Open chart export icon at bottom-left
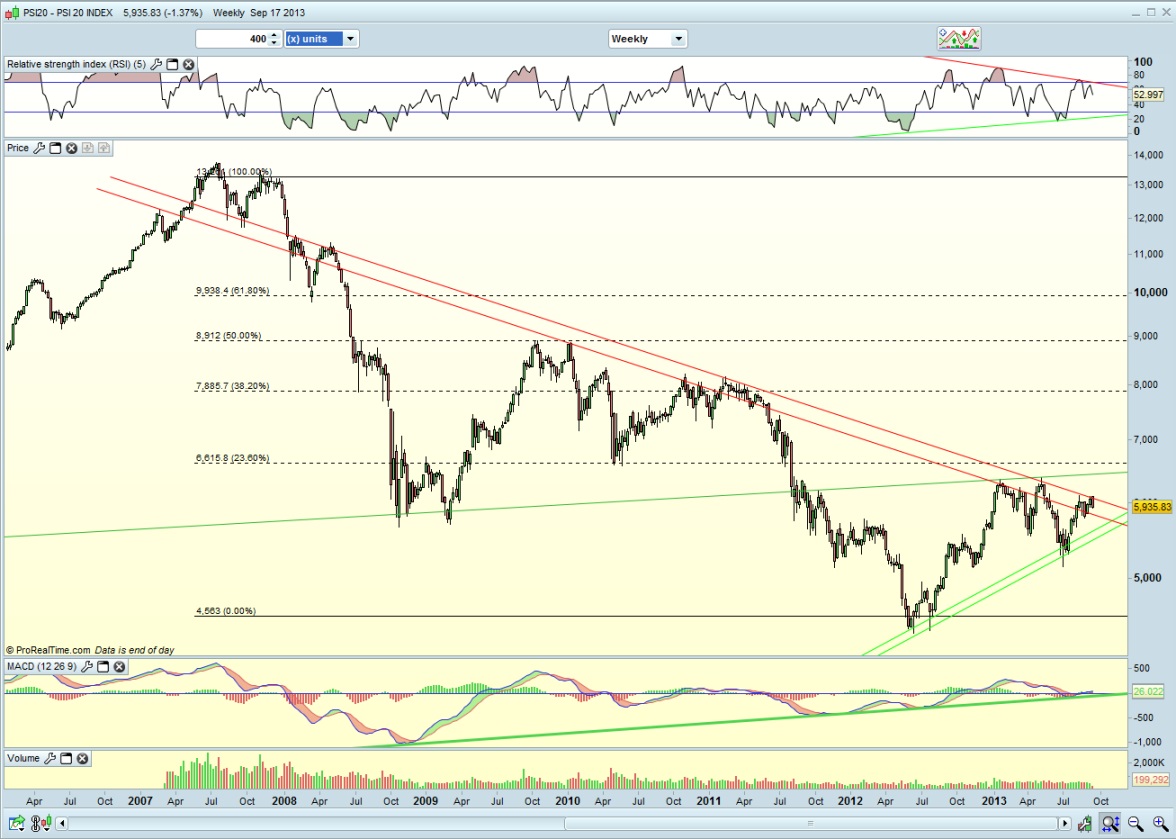 [x=16, y=823]
